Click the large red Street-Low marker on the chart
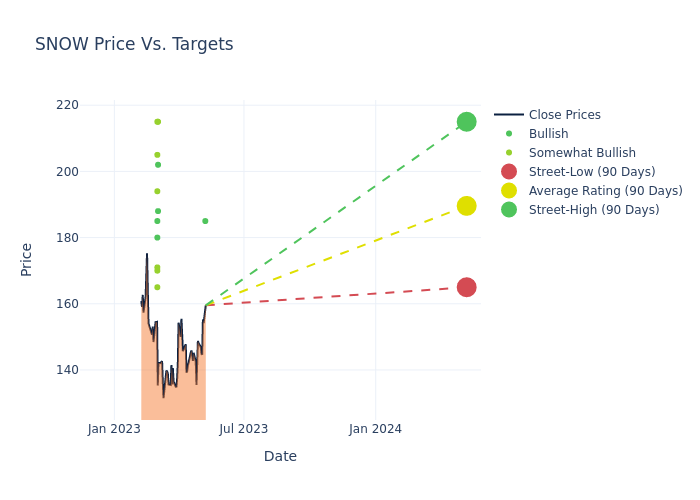The image size is (700, 500). pos(466,287)
